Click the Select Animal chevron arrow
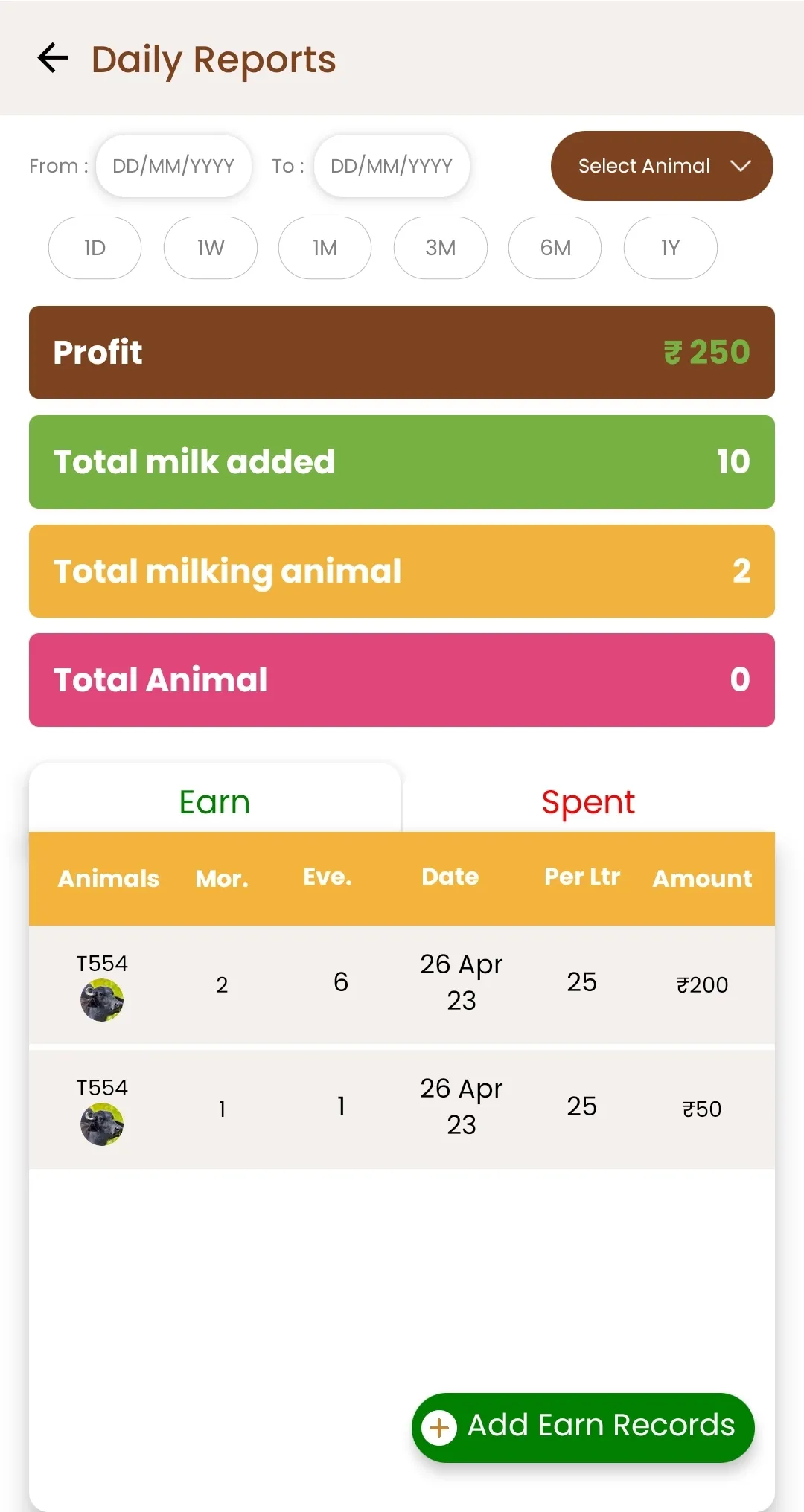The height and width of the screenshot is (1512, 804). coord(740,166)
